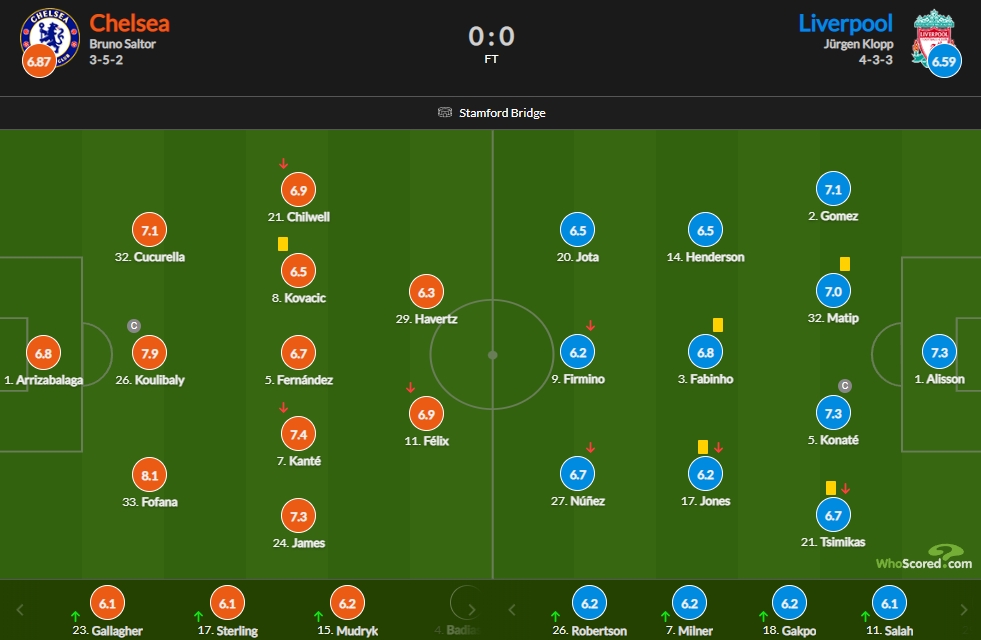Select Koulibaly's 7.9 rating circle
The height and width of the screenshot is (640, 981).
(150, 353)
